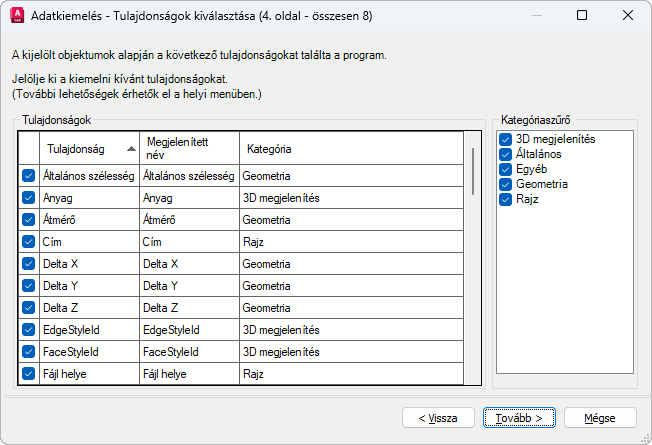Viewport: 652px width, 445px height.
Task: Go back with the < Vissza button
Action: click(438, 417)
